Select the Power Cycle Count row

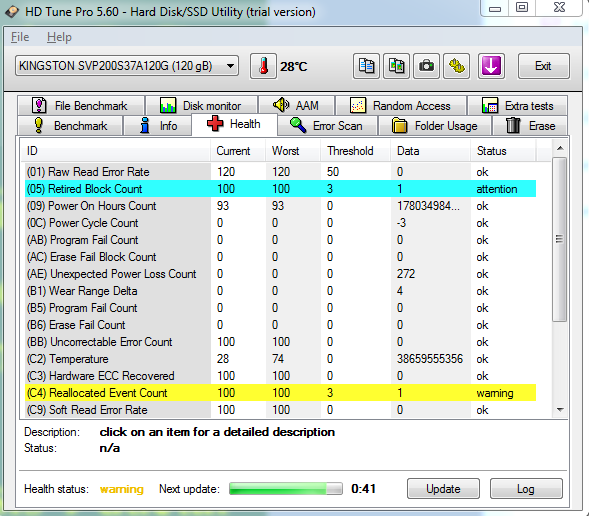[x=281, y=223]
